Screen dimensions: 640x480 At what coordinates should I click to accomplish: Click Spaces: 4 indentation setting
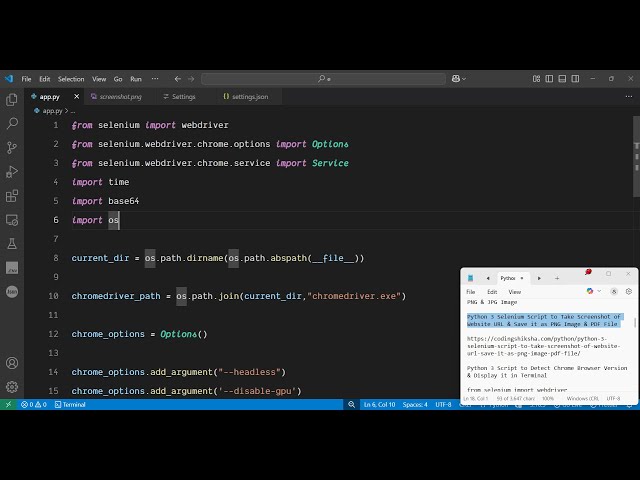click(x=415, y=404)
